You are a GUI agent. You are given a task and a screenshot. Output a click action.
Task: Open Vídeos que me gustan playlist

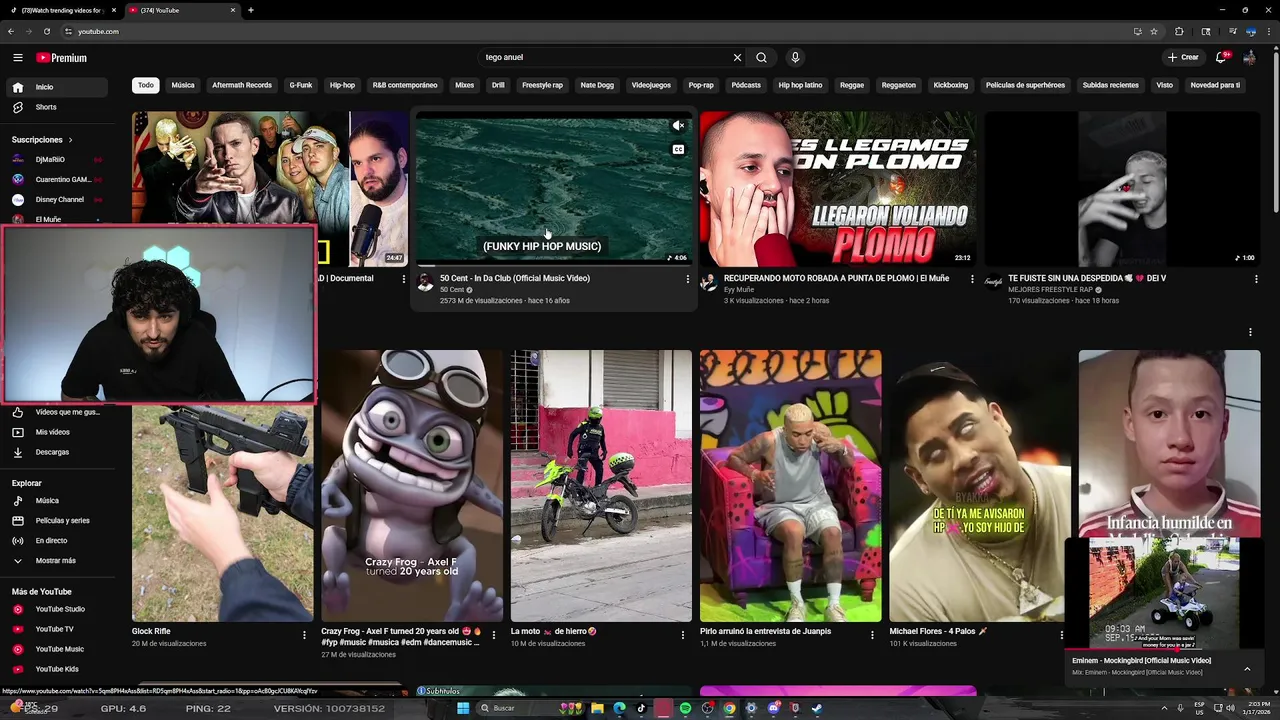click(58, 412)
